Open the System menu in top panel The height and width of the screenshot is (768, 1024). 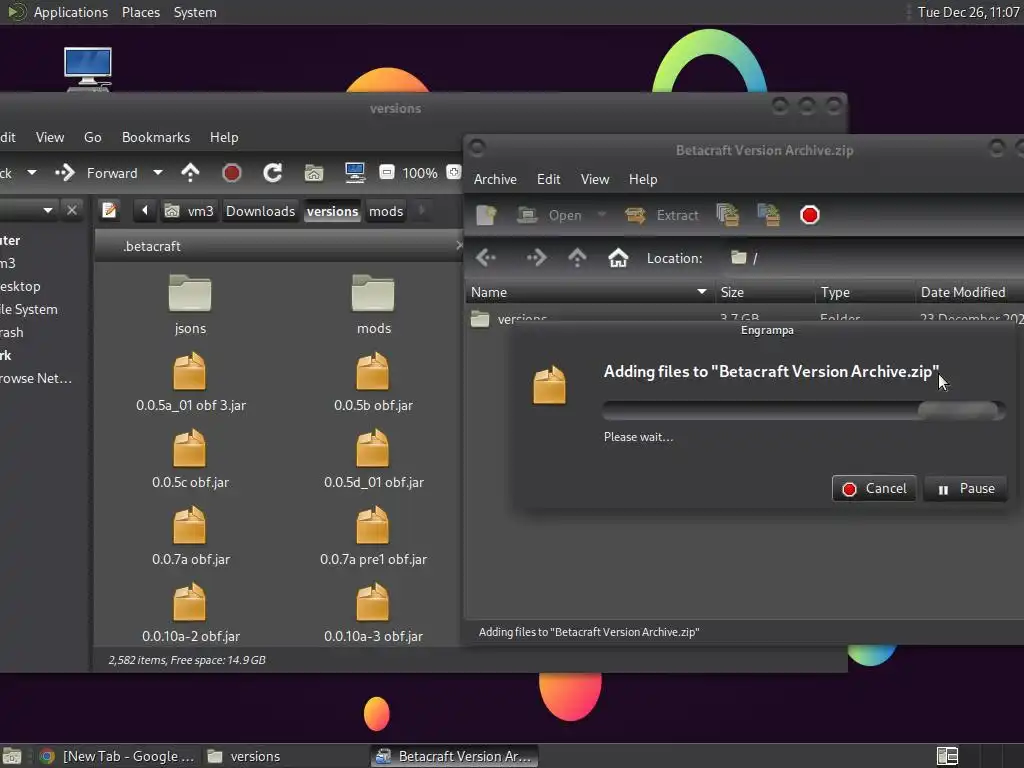[195, 12]
